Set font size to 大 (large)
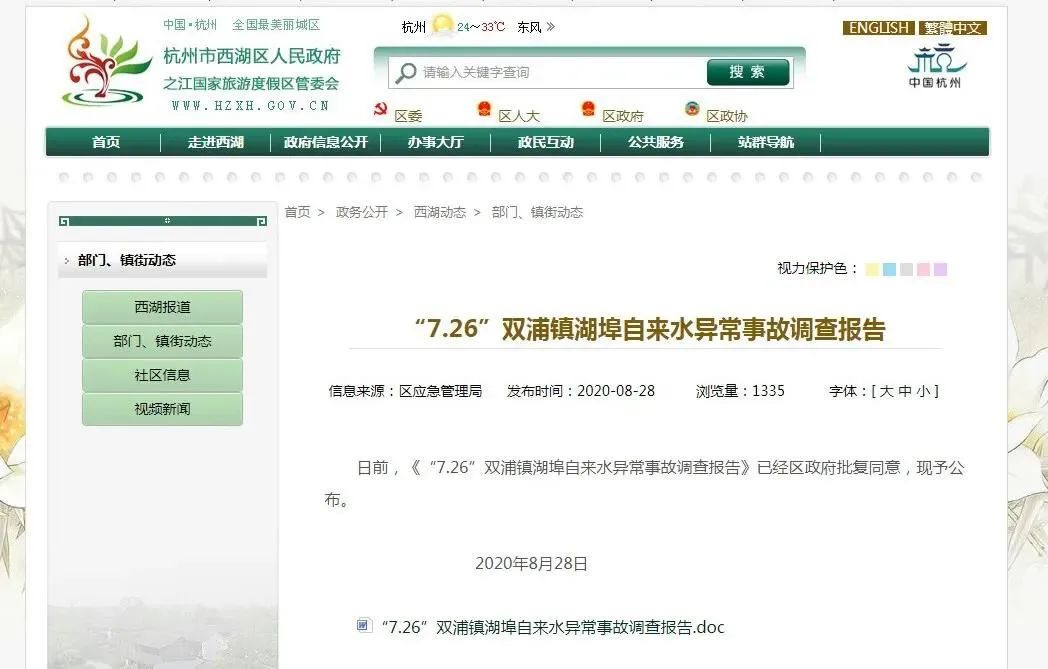 click(x=886, y=391)
